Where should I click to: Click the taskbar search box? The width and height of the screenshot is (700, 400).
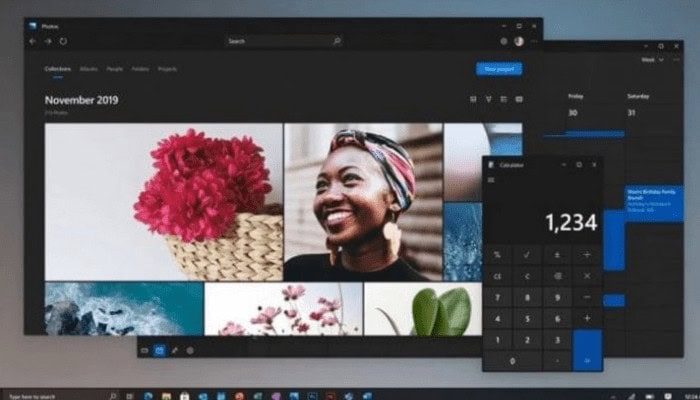pos(60,396)
